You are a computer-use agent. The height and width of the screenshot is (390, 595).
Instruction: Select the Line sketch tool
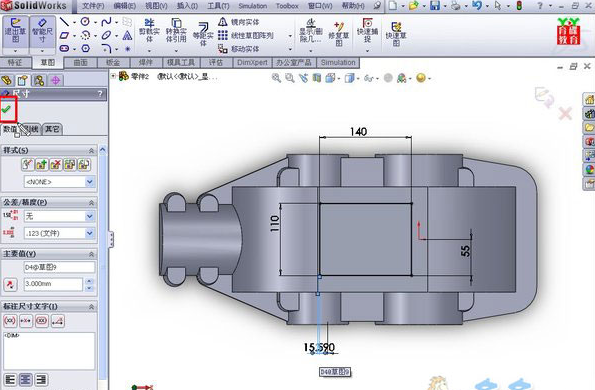[x=64, y=22]
